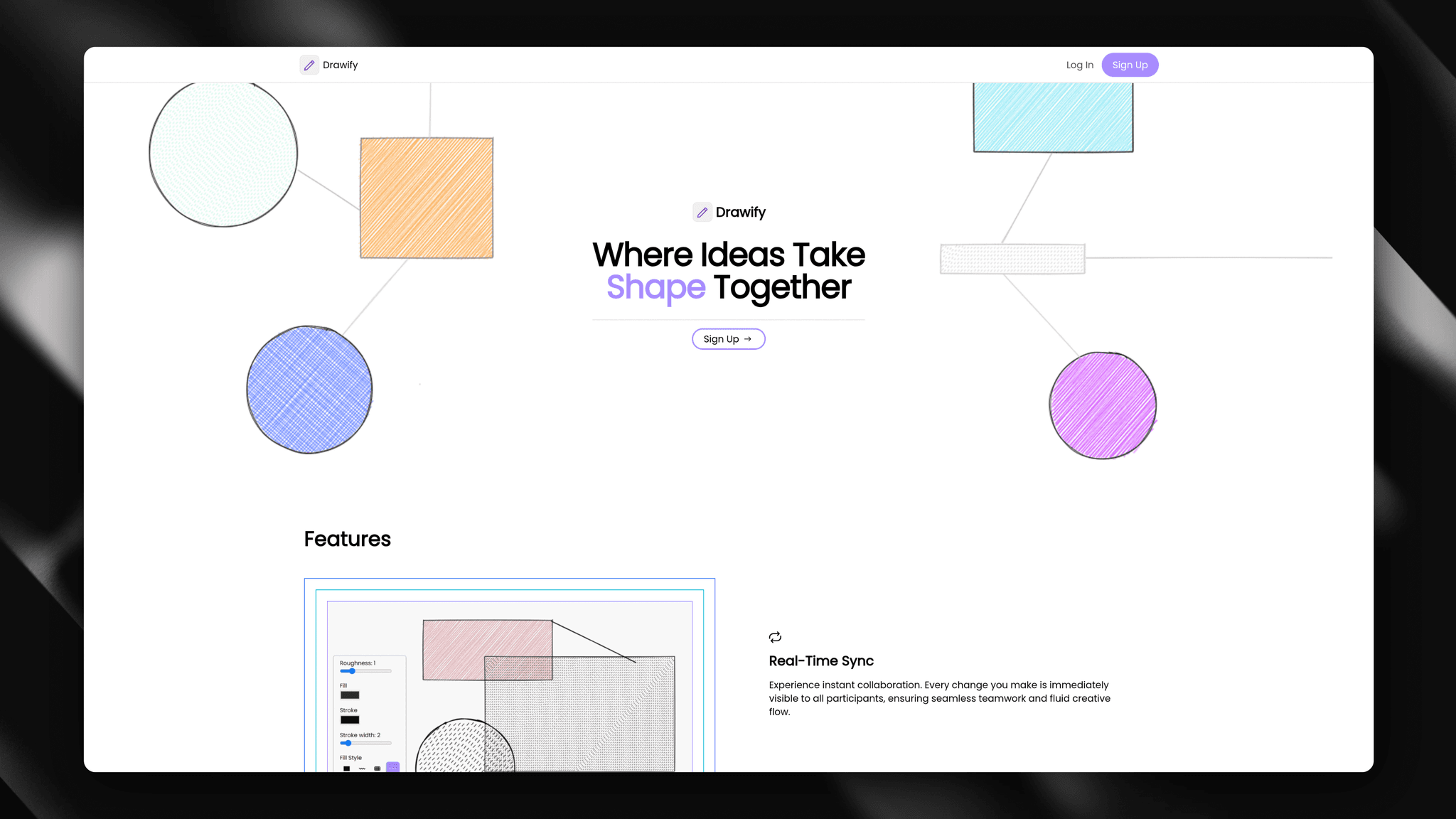Select the solid fill style icon

347,768
